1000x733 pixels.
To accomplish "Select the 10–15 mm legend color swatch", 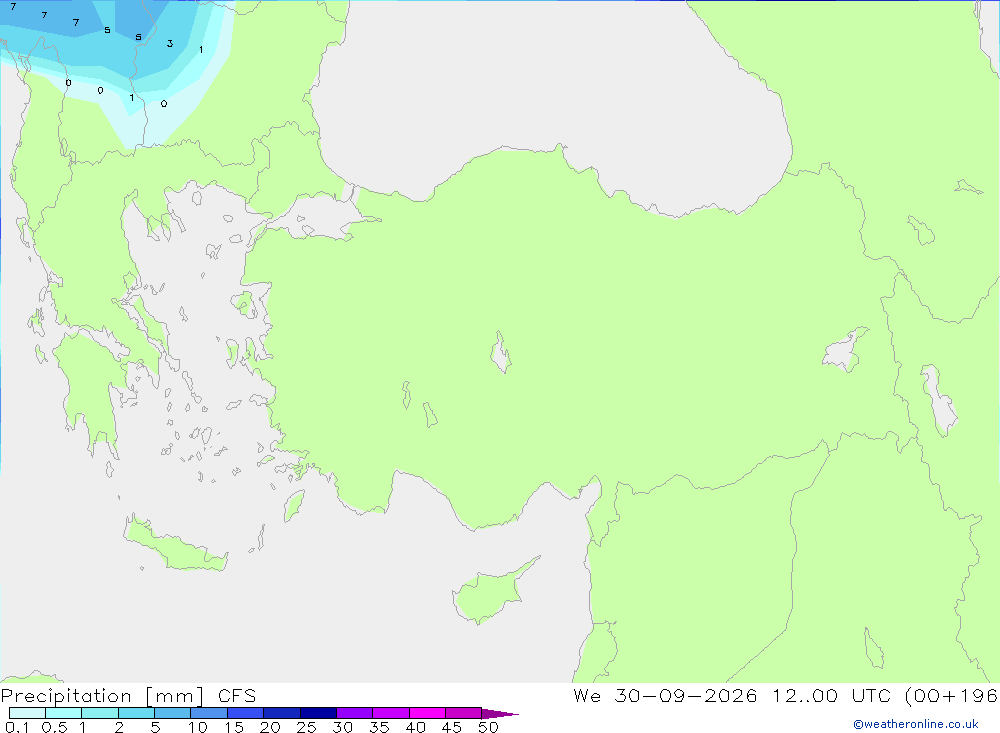I will pyautogui.click(x=209, y=713).
